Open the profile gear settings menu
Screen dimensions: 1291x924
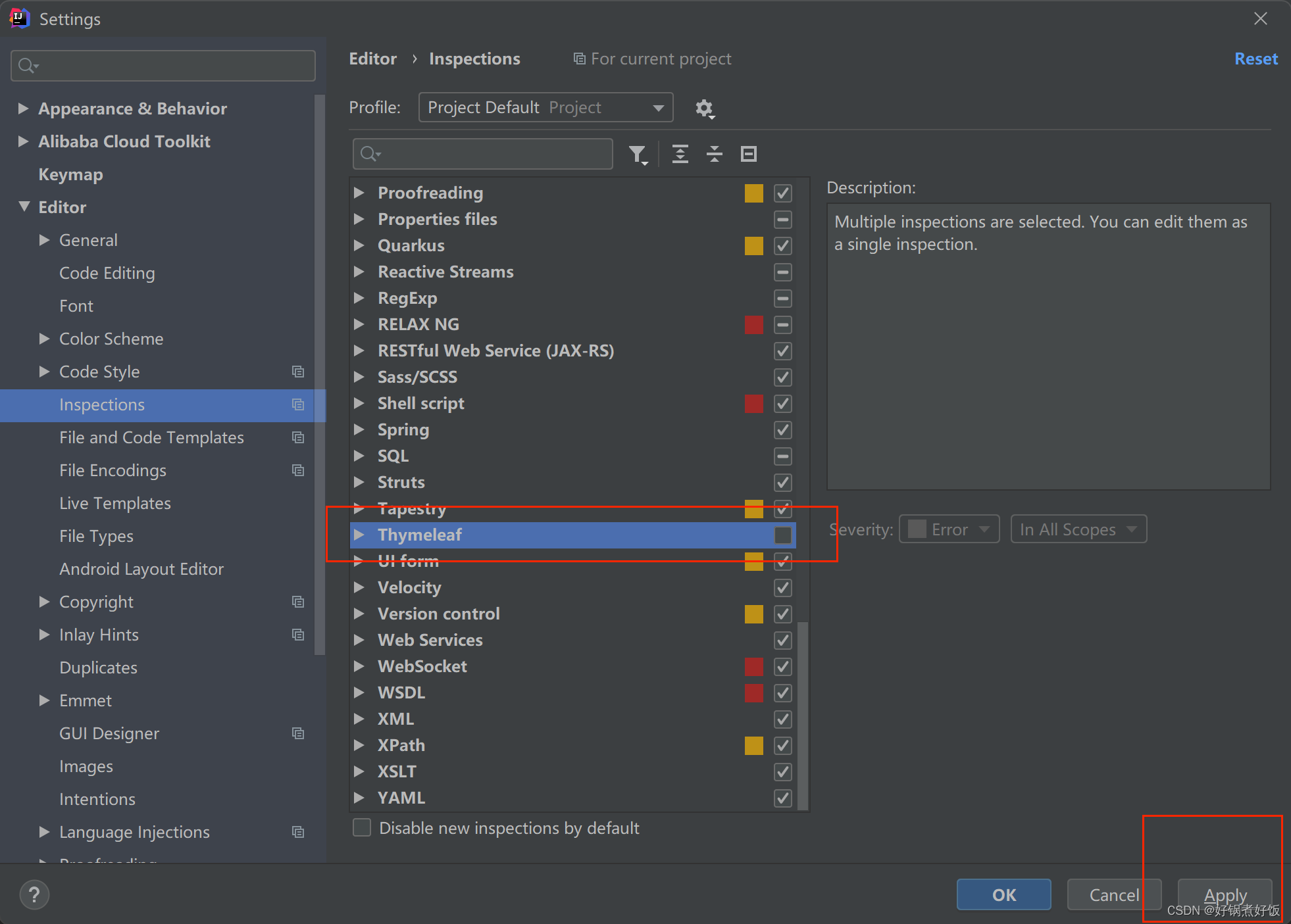pyautogui.click(x=704, y=108)
